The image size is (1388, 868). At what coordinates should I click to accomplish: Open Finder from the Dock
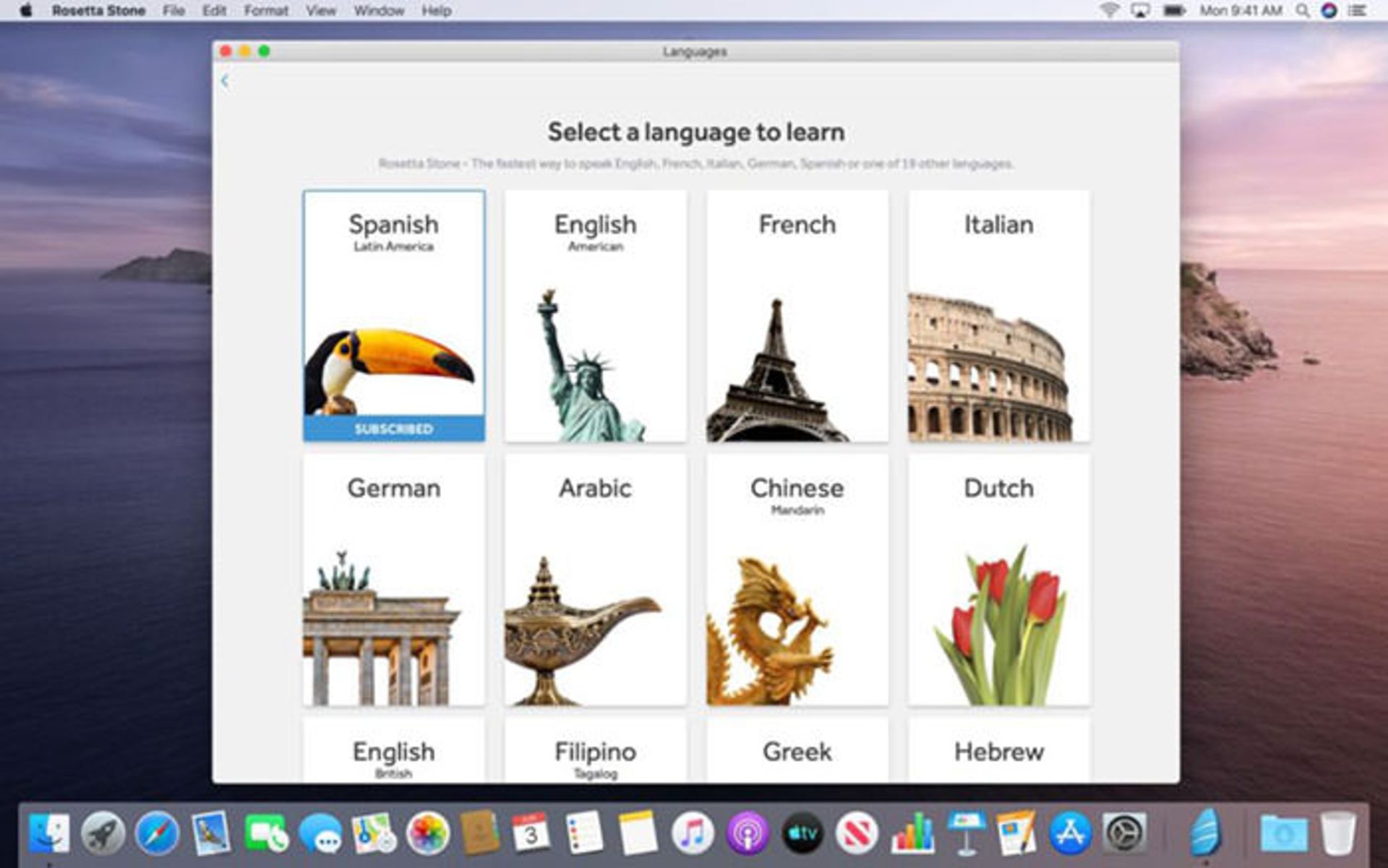tap(49, 833)
